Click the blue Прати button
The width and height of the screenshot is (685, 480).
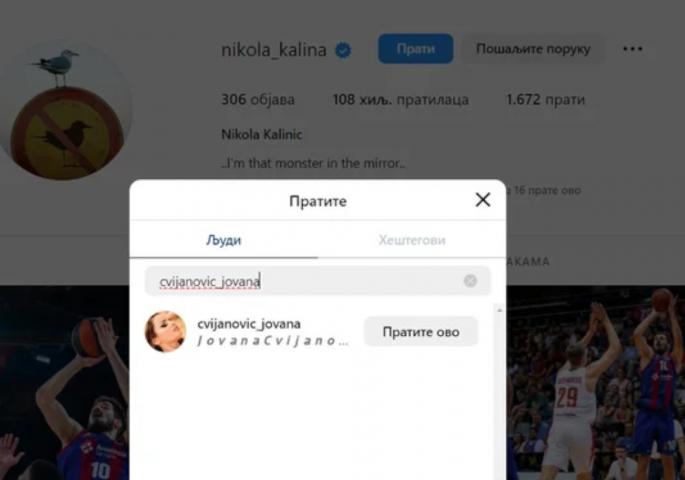(415, 48)
